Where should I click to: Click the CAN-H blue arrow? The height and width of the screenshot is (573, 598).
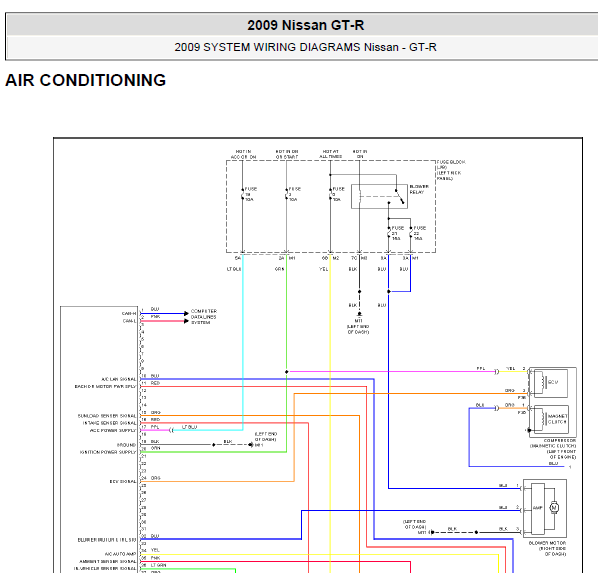coord(186,314)
